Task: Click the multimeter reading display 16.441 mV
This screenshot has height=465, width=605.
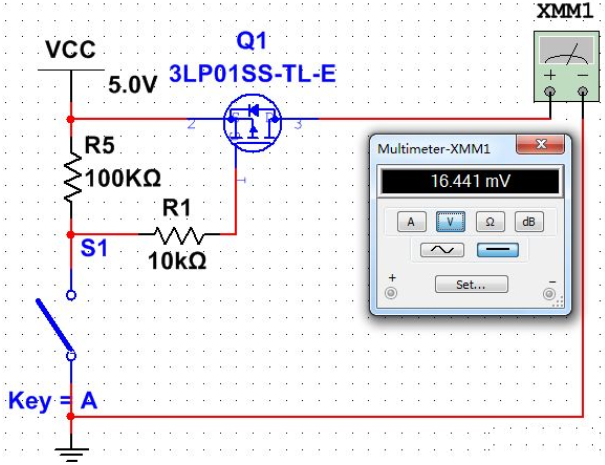Action: (468, 183)
